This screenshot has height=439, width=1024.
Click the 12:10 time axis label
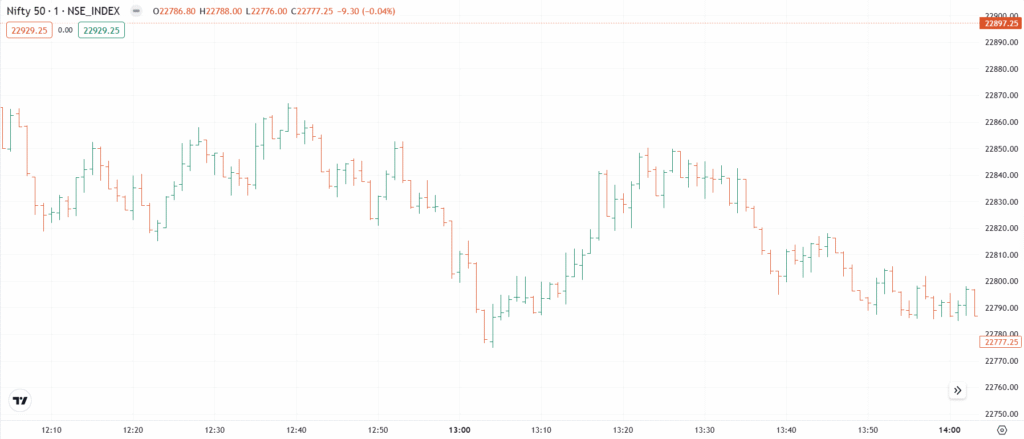51,430
